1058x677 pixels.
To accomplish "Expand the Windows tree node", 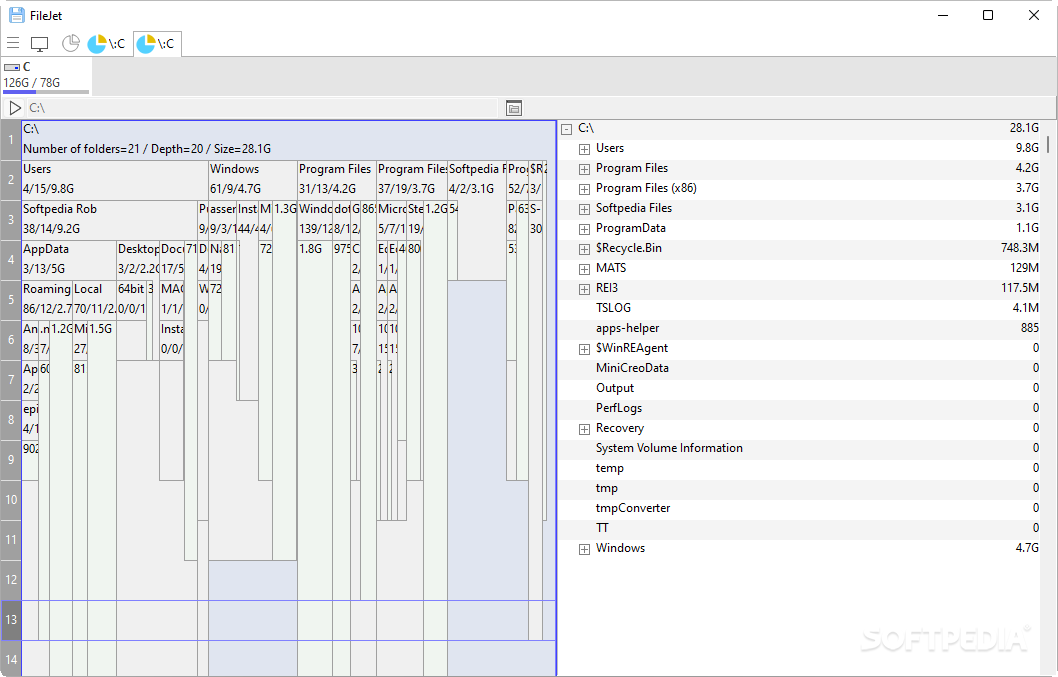I will (x=584, y=549).
